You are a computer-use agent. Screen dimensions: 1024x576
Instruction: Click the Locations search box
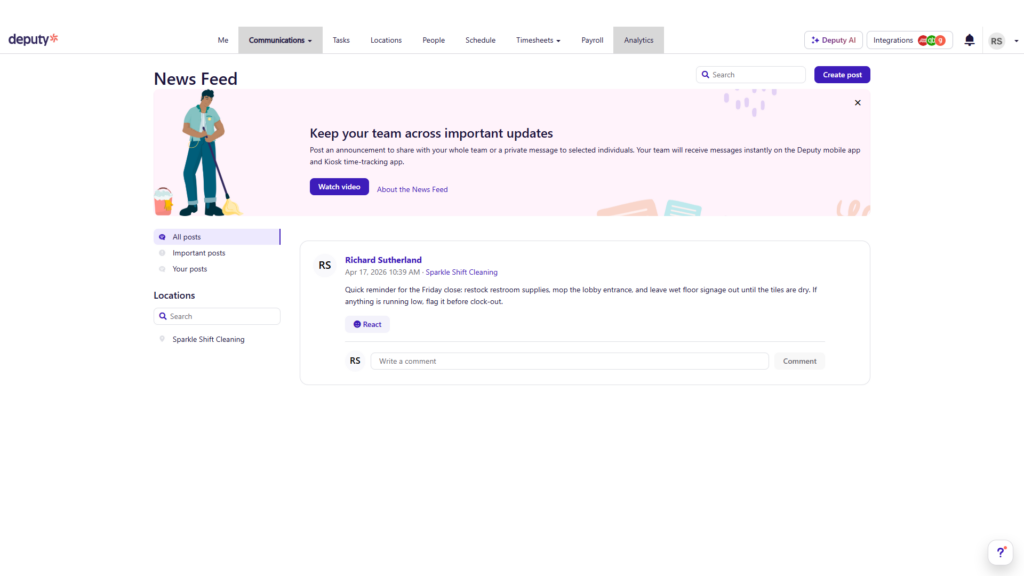click(x=217, y=316)
